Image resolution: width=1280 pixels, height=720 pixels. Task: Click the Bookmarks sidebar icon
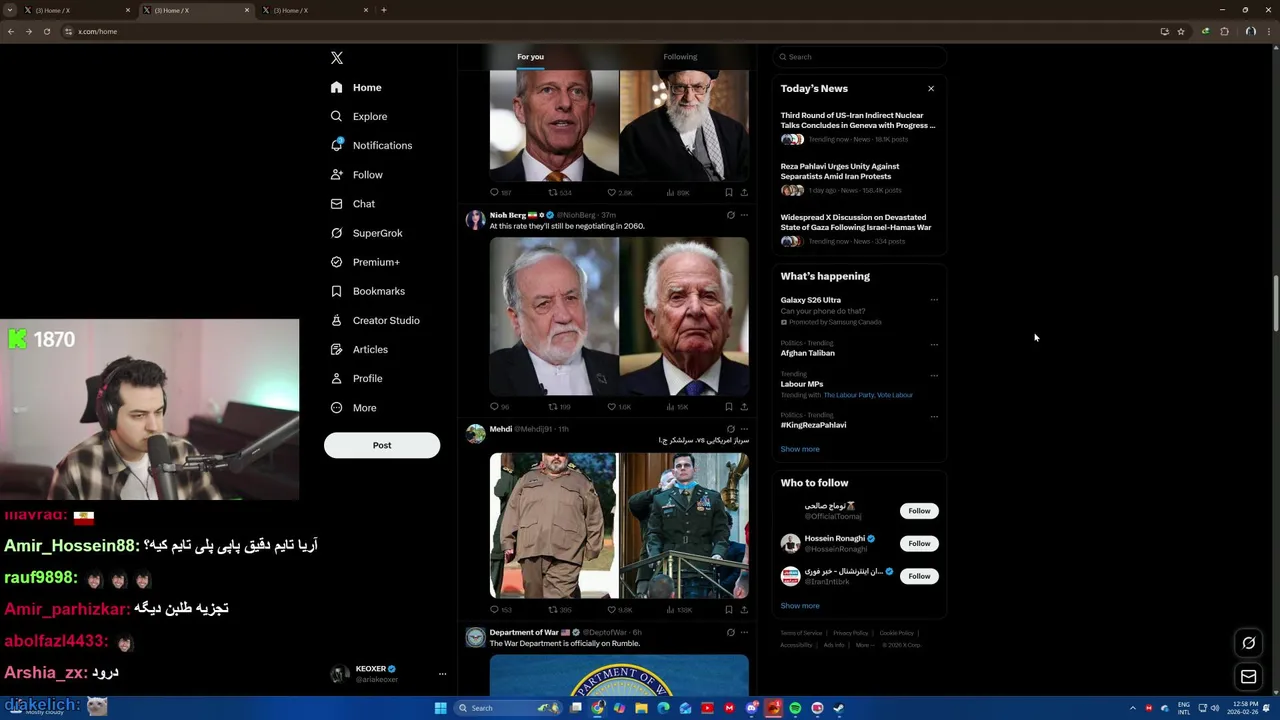(336, 291)
